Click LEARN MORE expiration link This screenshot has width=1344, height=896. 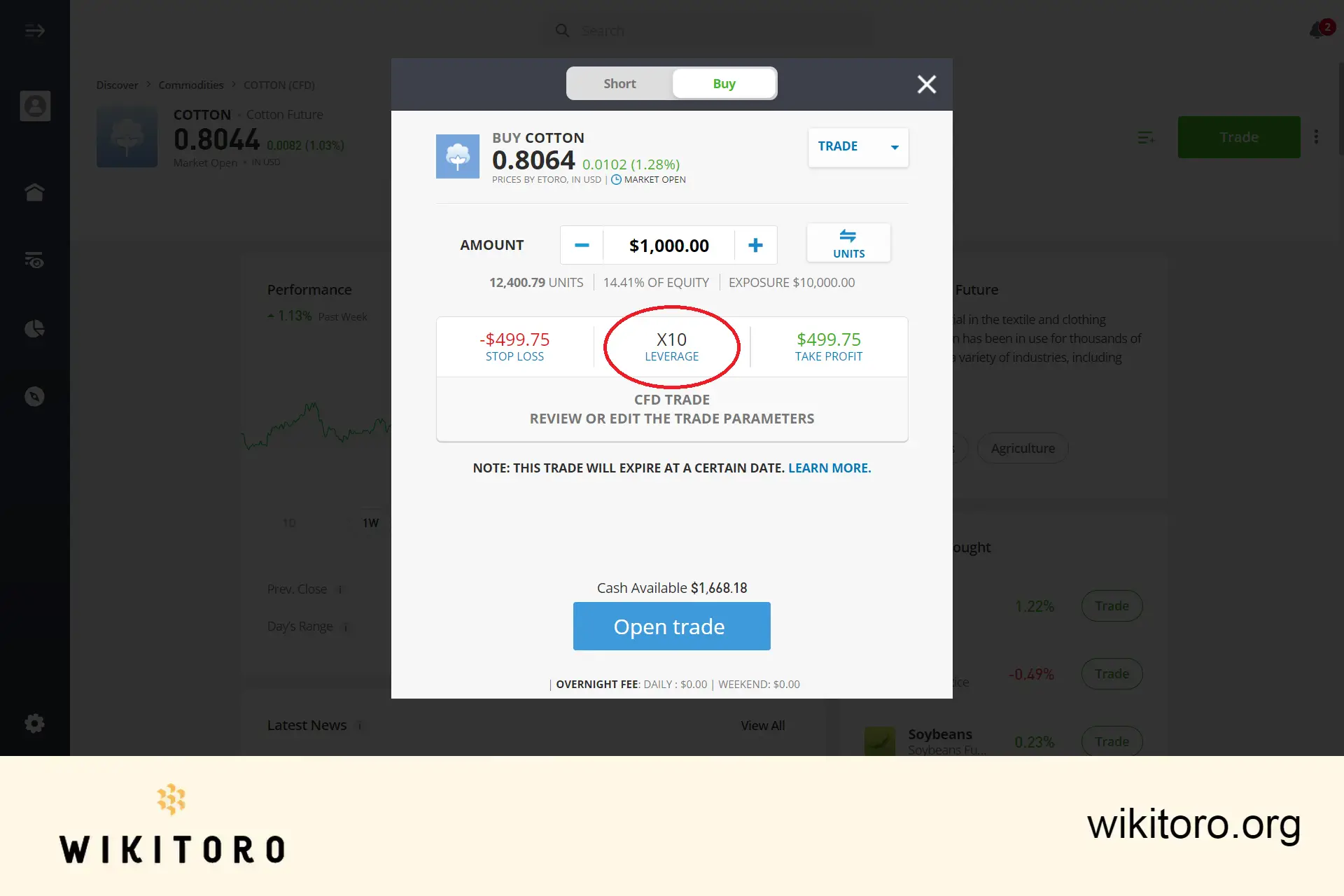(x=829, y=467)
